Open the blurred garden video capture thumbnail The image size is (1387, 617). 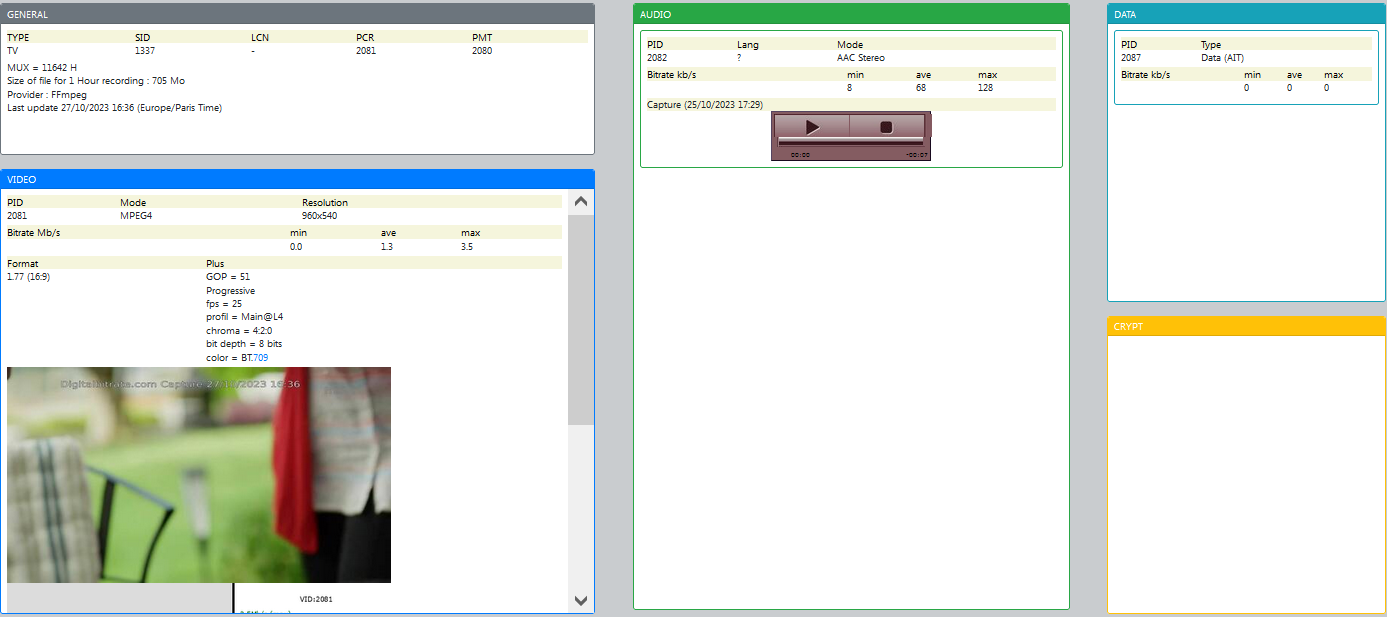[199, 474]
